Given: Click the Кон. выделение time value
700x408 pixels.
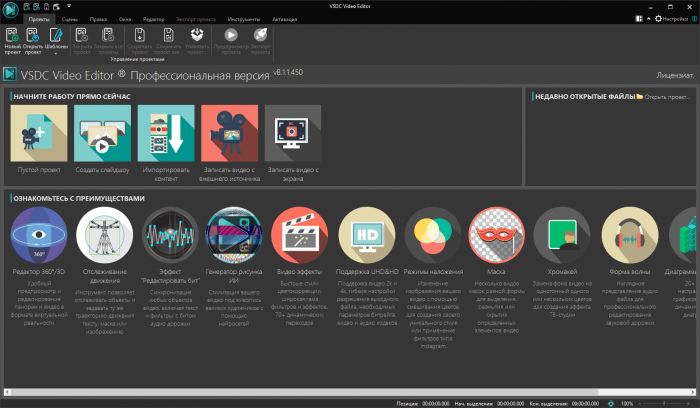Looking at the screenshot, I should pos(585,404).
